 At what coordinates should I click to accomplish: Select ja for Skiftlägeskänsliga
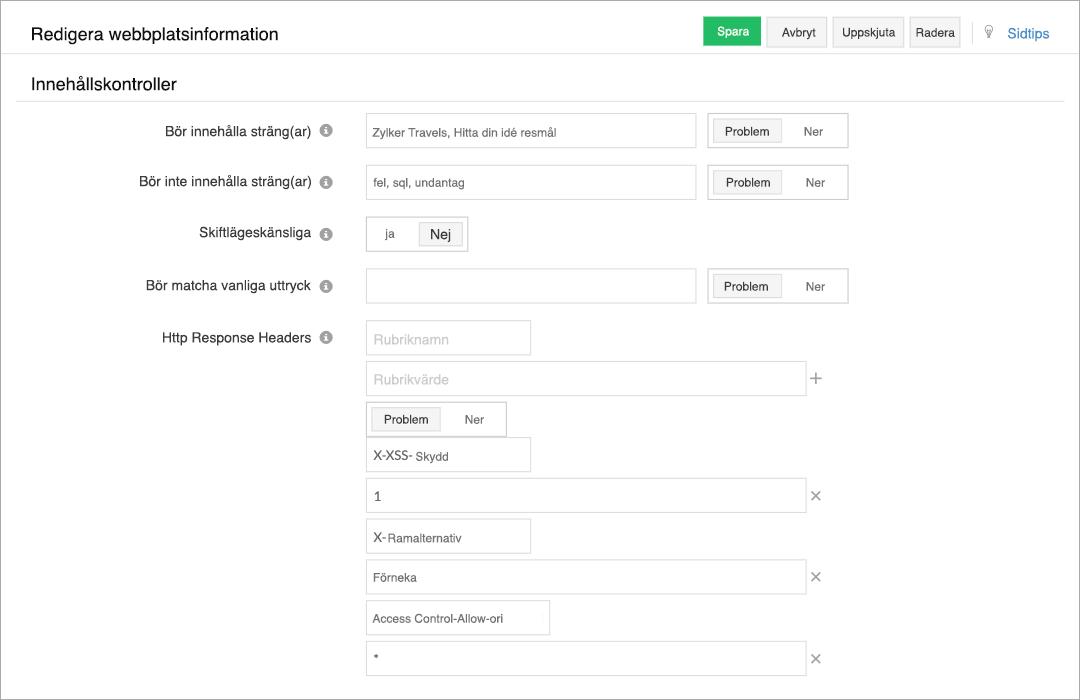pyautogui.click(x=389, y=234)
